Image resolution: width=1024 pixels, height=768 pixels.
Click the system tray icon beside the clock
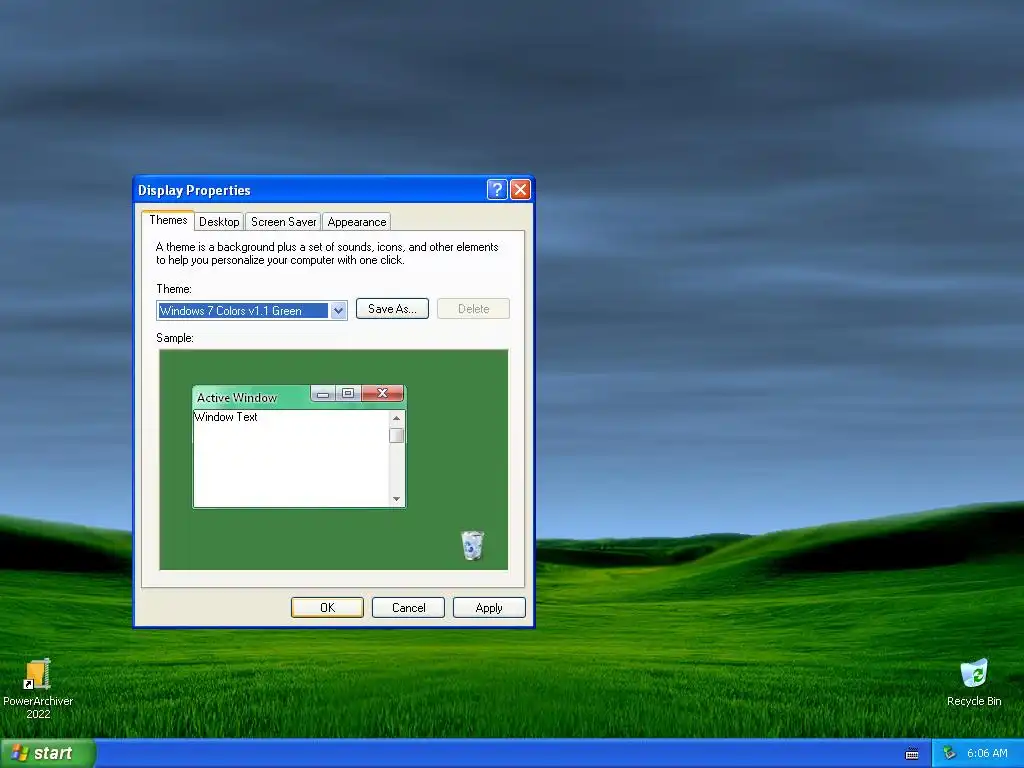coord(949,754)
